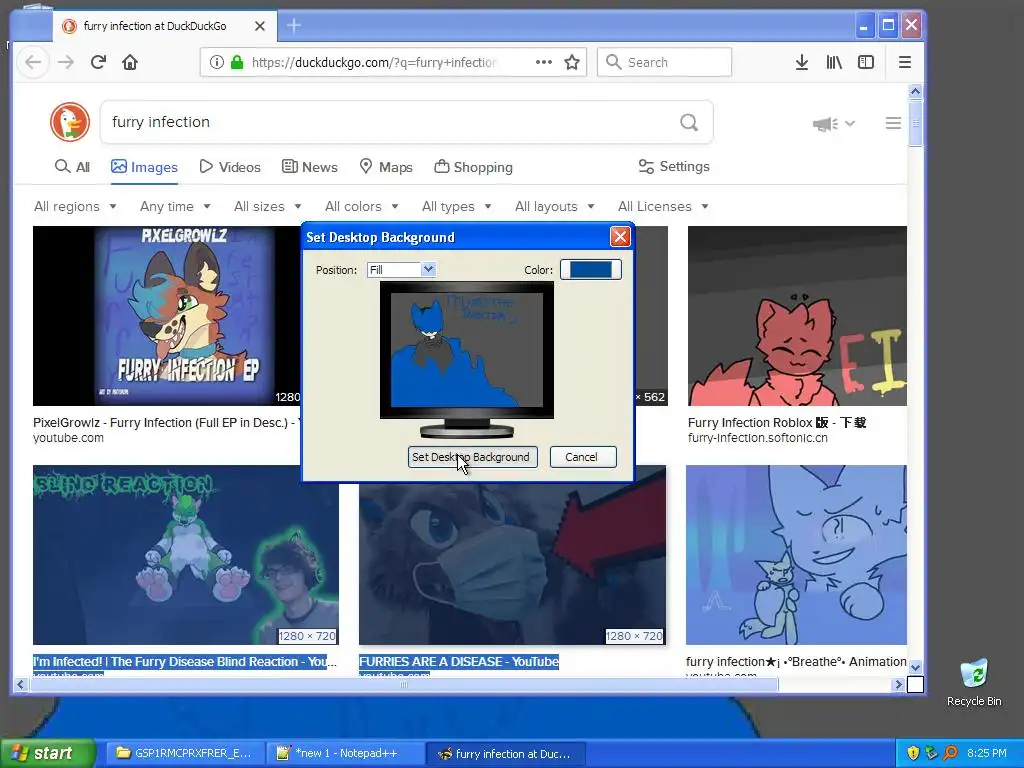Open the DuckDuckGo side menu icon

pos(893,123)
